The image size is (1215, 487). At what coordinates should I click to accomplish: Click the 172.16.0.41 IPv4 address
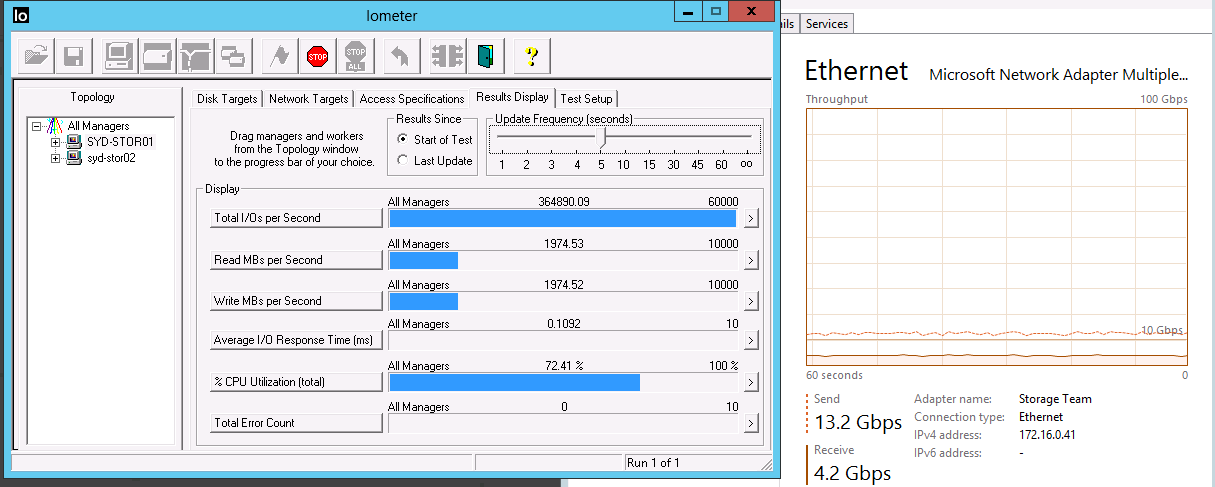[x=1047, y=435]
